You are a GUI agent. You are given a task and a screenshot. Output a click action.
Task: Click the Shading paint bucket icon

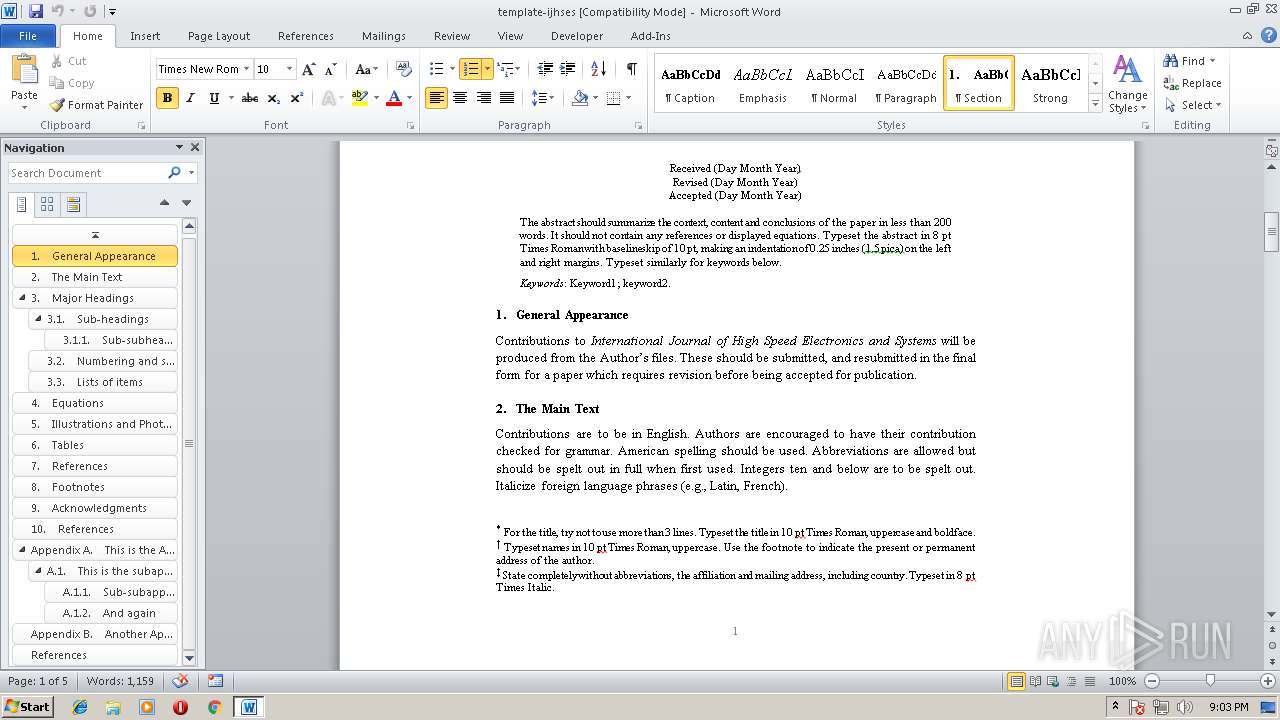(x=580, y=98)
